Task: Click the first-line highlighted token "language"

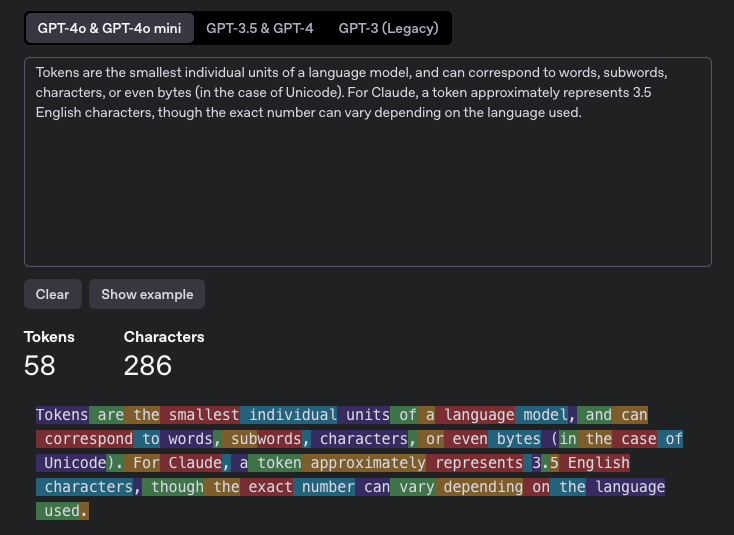Action: tap(475, 415)
